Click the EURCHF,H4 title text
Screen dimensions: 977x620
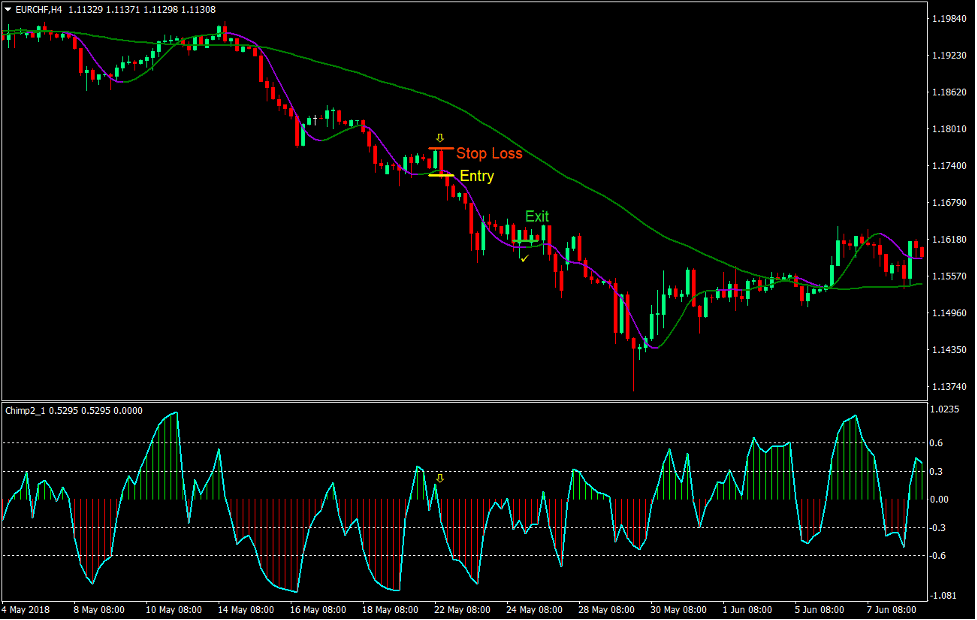40,11
